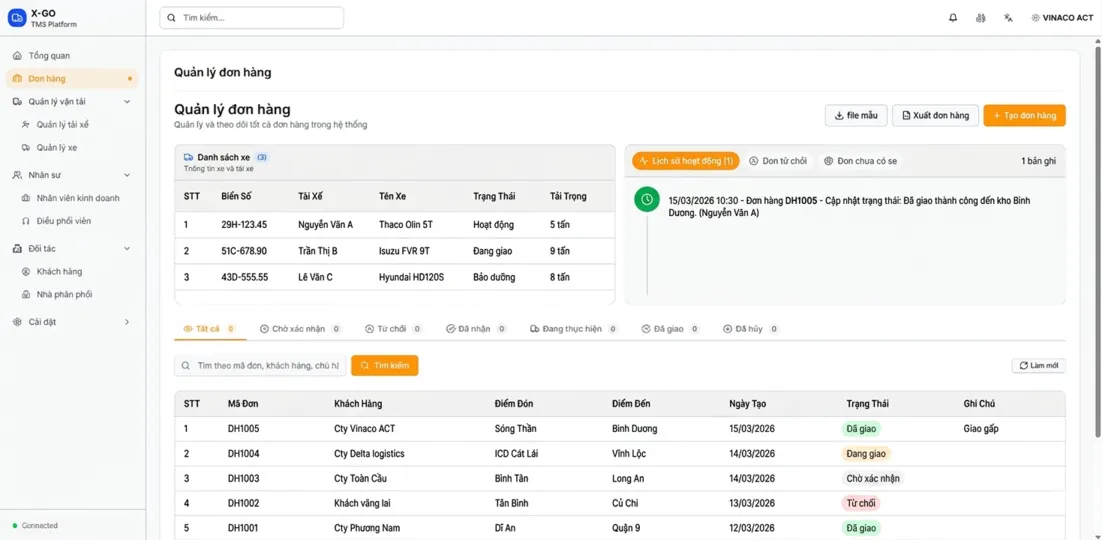Viewport: 1102px width, 540px height.
Task: Click the orange Tìm kiếm button
Action: [384, 366]
